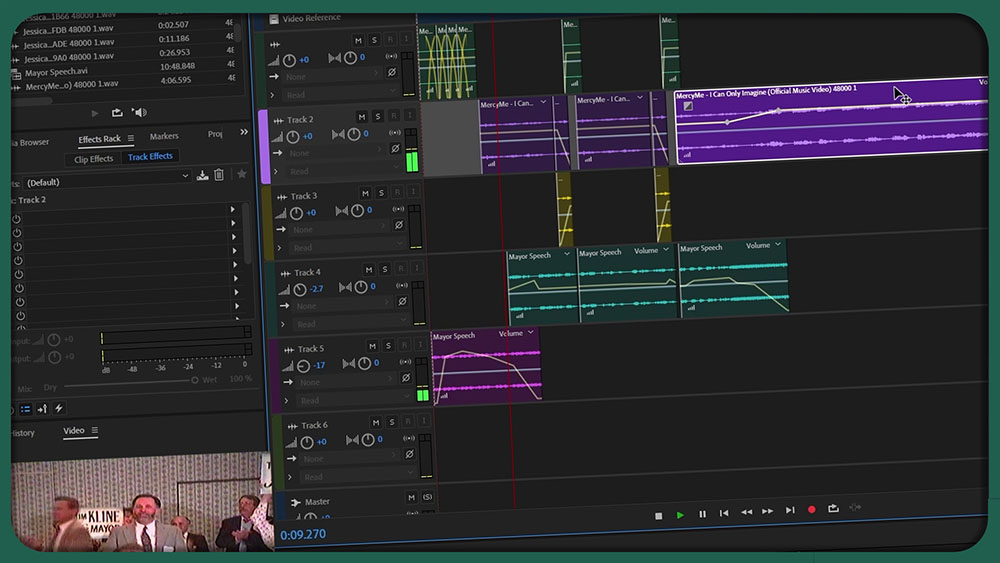Screen dimensions: 1000x563
Task: Move playhead to next marker
Action: 790,510
